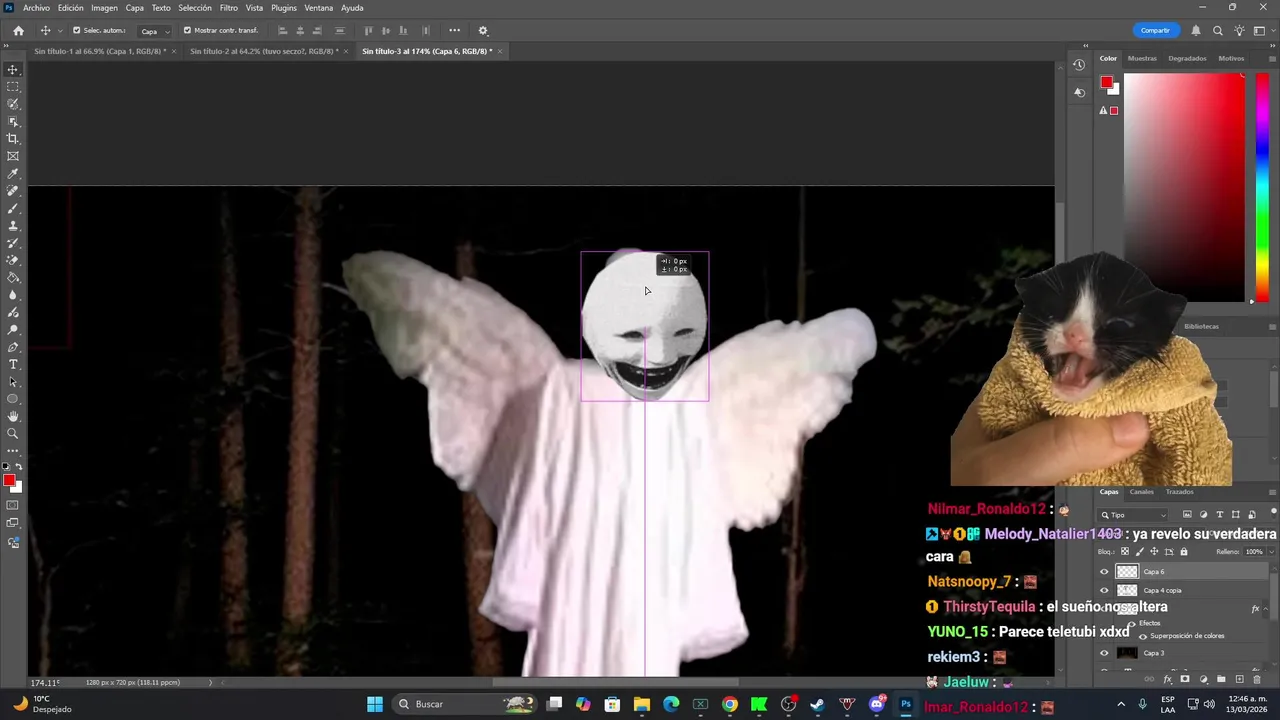
Task: Select the Pen tool
Action: coord(13,347)
